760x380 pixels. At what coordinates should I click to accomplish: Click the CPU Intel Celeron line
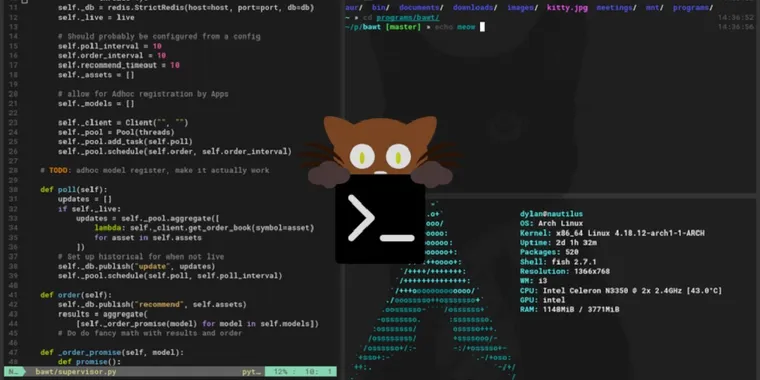click(621, 290)
